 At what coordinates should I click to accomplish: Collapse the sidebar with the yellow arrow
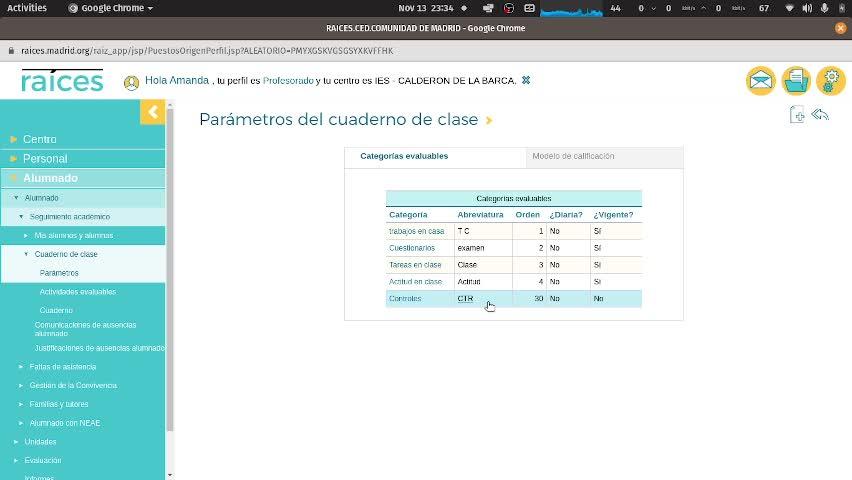[x=153, y=112]
